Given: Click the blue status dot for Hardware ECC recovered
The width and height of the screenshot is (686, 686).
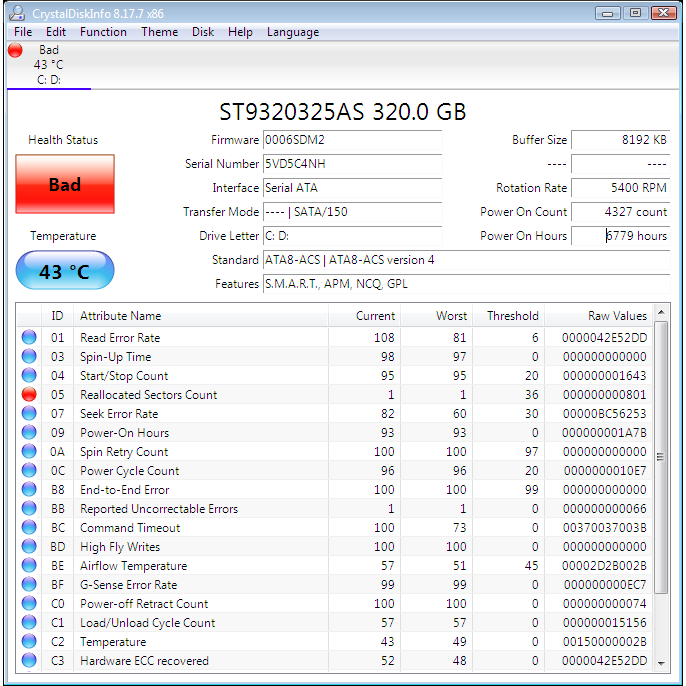Looking at the screenshot, I should tap(29, 660).
